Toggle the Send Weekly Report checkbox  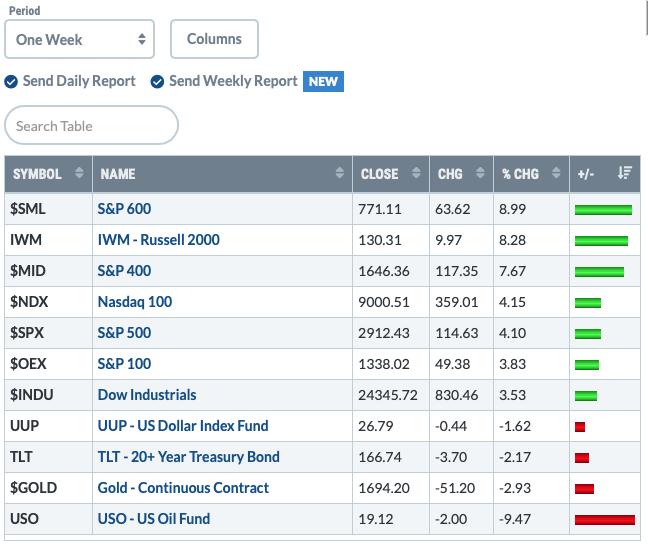pyautogui.click(x=157, y=82)
